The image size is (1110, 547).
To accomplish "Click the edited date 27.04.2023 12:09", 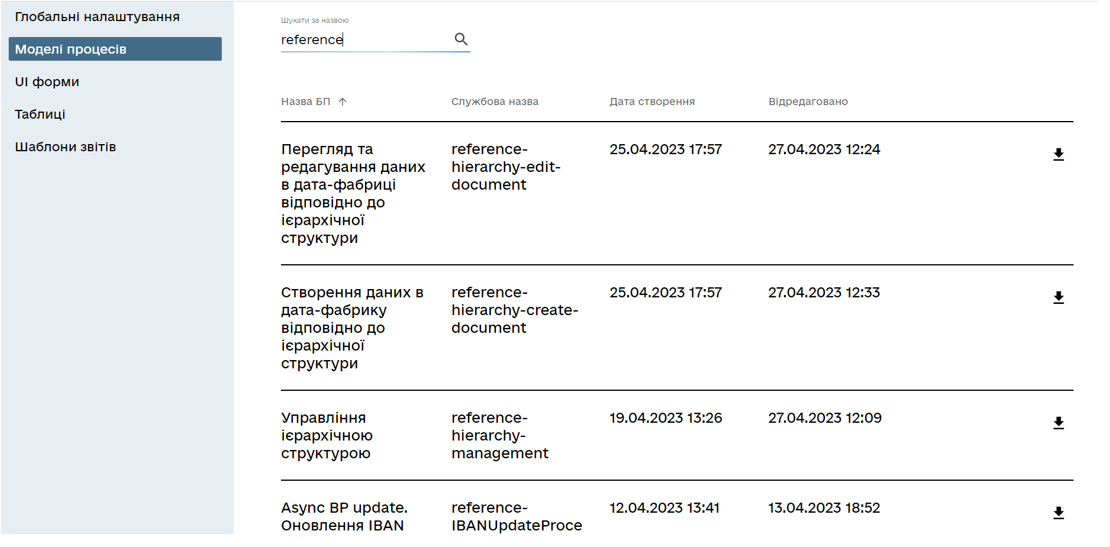I will [x=825, y=418].
